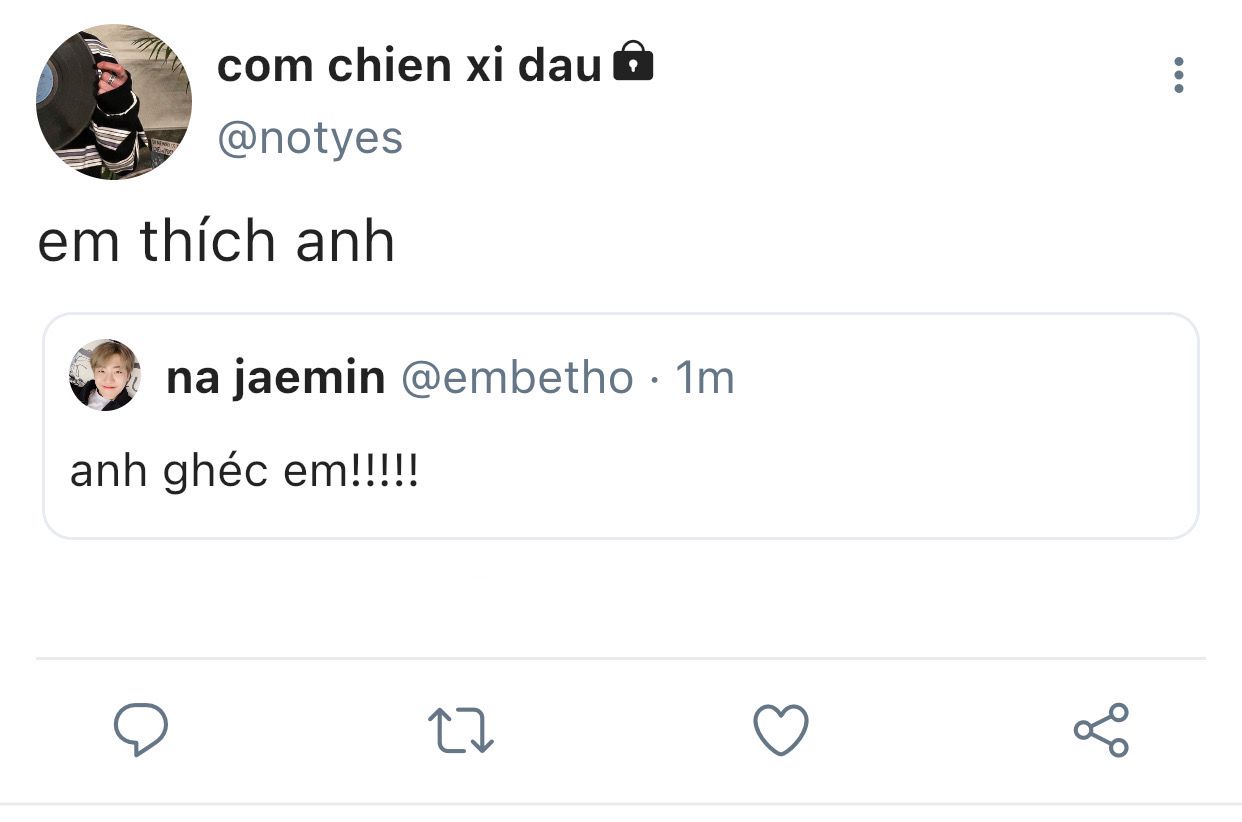Select the tweet text "em thích anh"
Viewport: 1242px width, 822px height.
(x=216, y=242)
